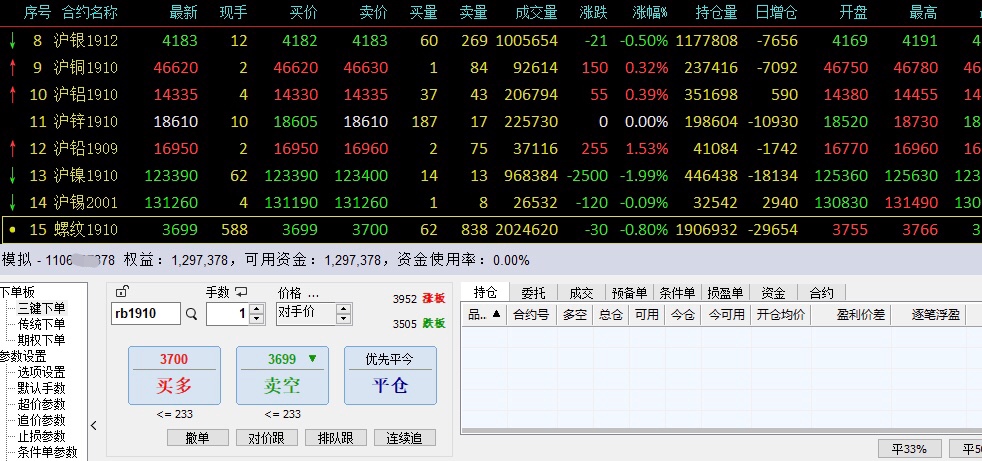Sort quotes by 持仓量 column header
The width and height of the screenshot is (982, 461).
click(x=716, y=13)
